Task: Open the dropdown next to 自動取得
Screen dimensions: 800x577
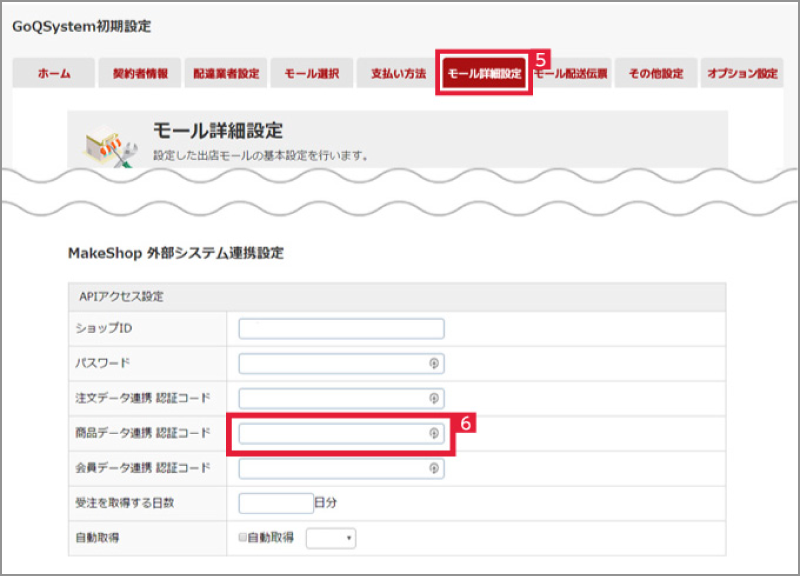Action: [331, 538]
